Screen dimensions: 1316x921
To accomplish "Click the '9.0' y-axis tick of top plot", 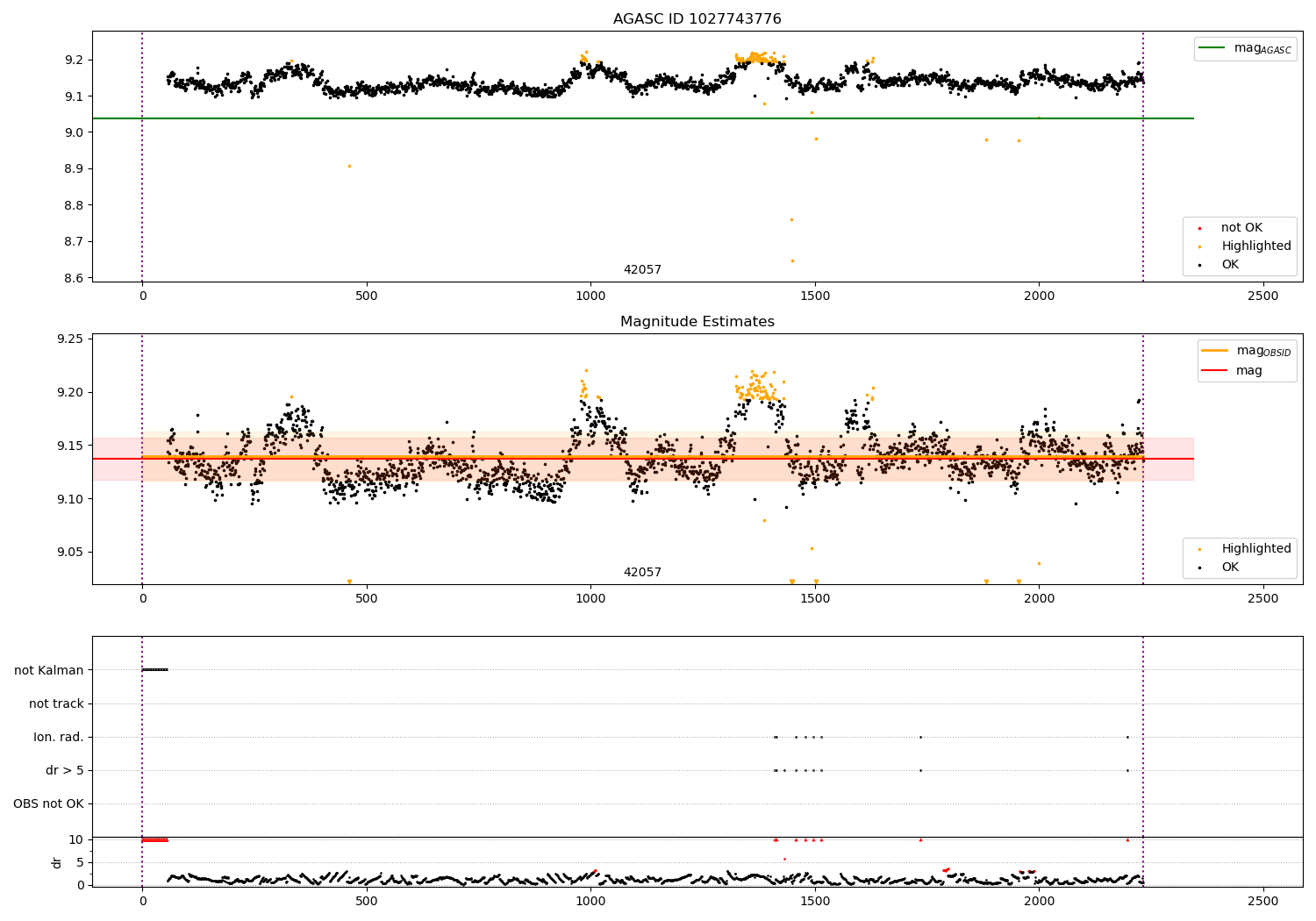I will [x=75, y=133].
